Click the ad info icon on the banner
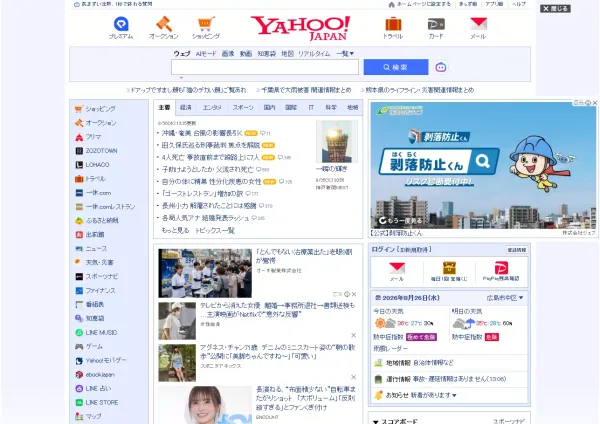Screen dimensions: 600x424 (588, 103)
